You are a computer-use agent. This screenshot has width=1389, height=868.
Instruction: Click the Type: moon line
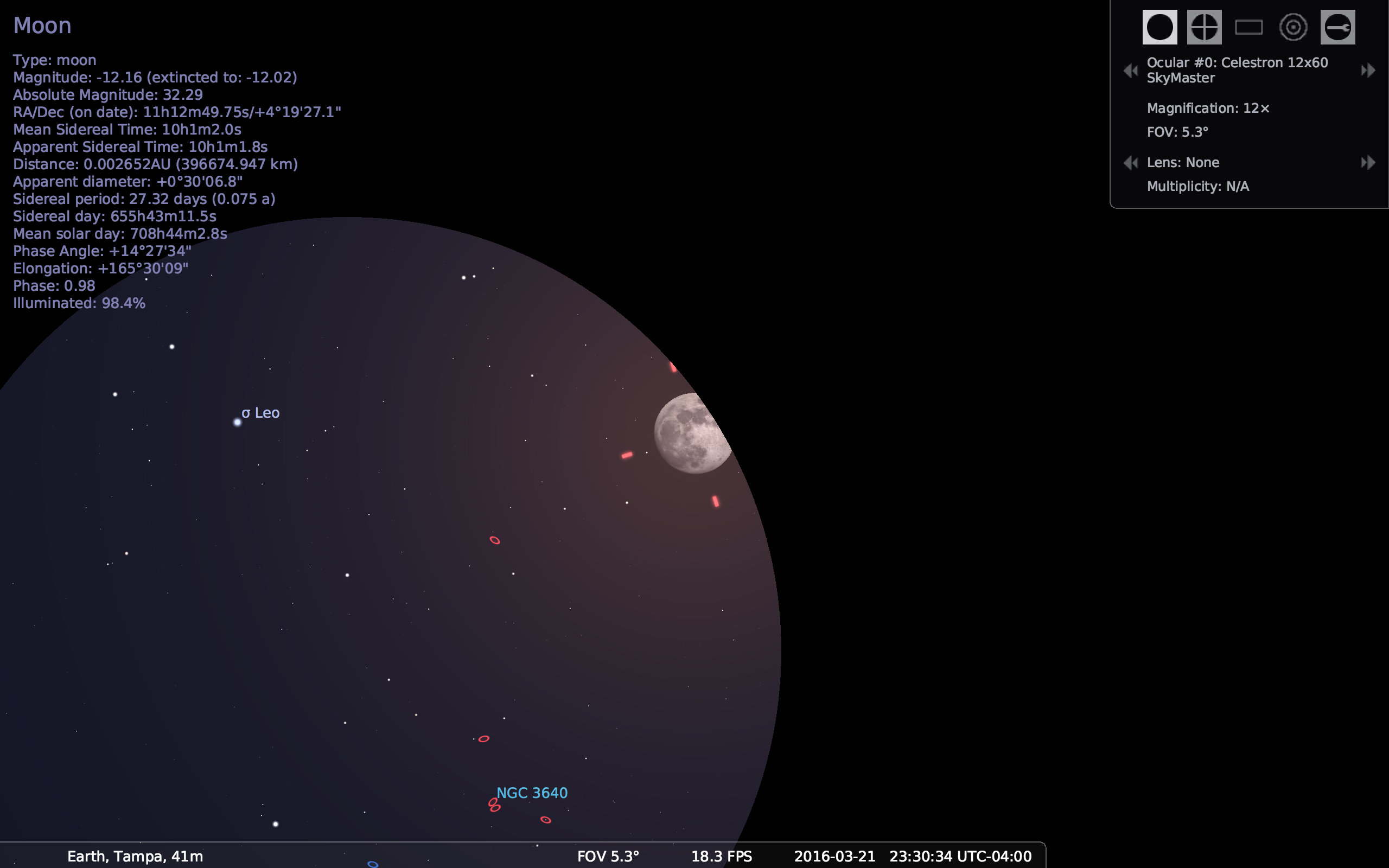tap(54, 60)
